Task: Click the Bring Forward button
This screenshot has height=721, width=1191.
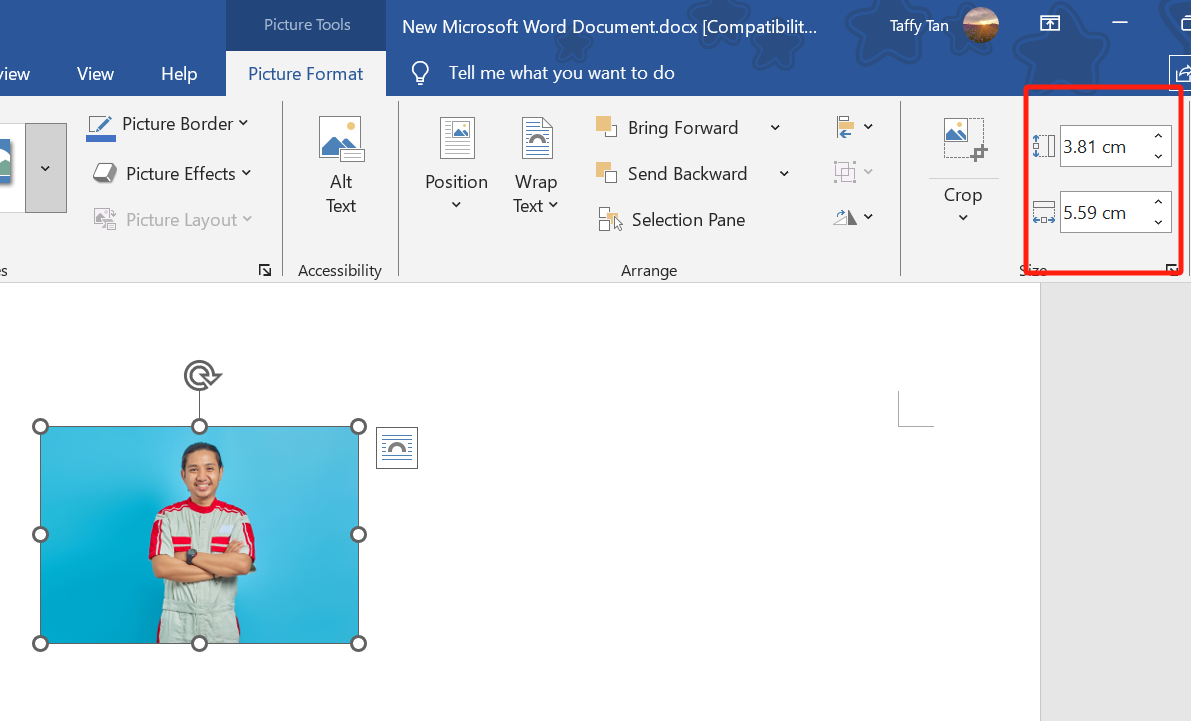Action: pyautogui.click(x=668, y=128)
